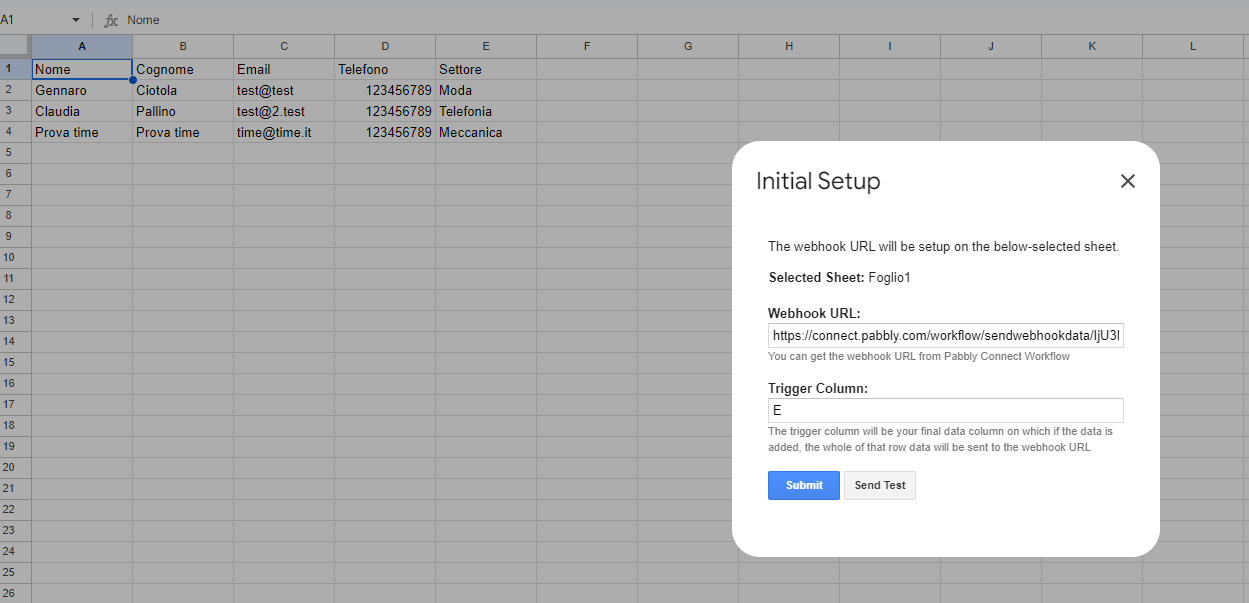Image resolution: width=1249 pixels, height=603 pixels.
Task: Select row 10 header
Action: (x=15, y=258)
